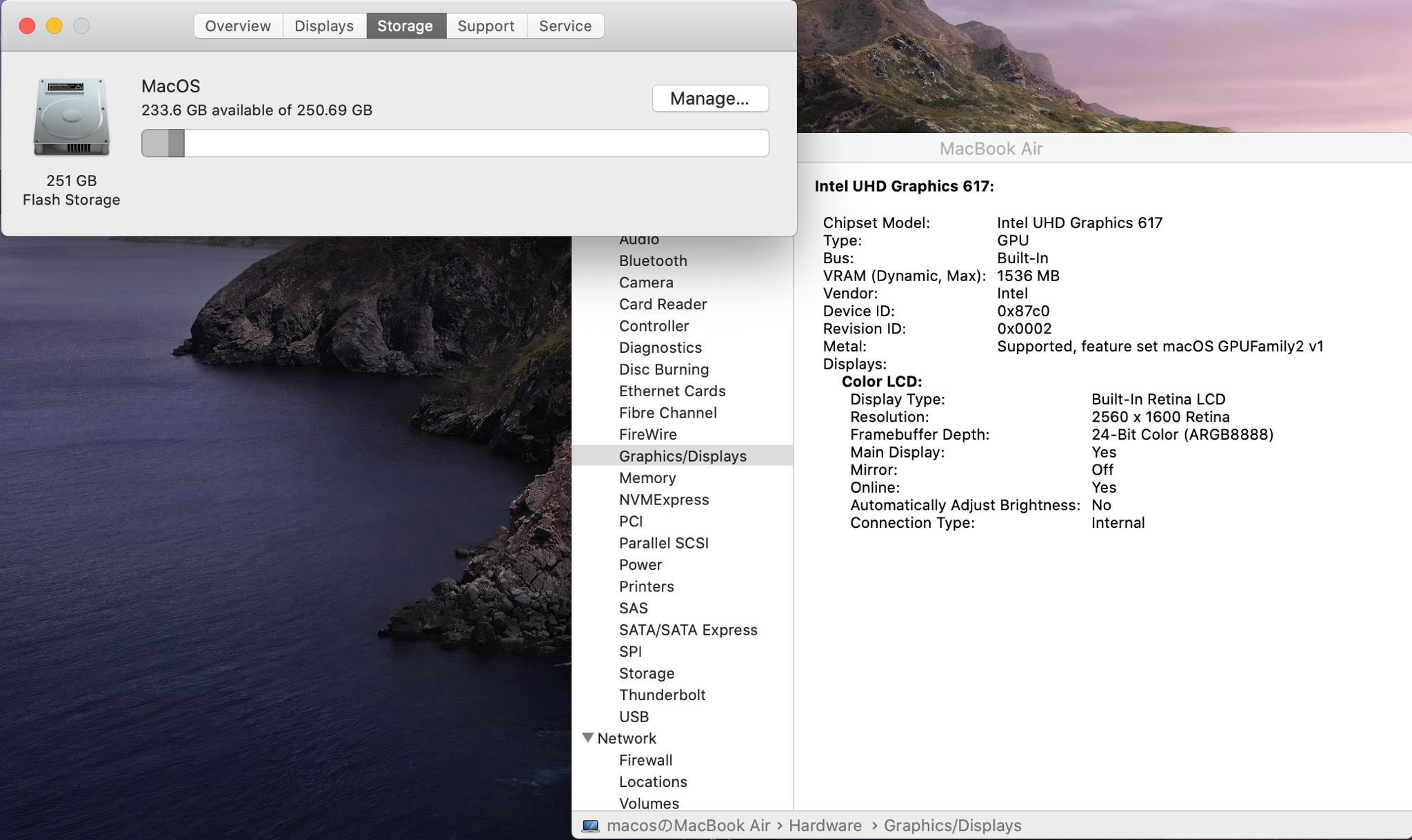Select Thunderbolt in the sidebar
The height and width of the screenshot is (840, 1412).
click(x=662, y=695)
